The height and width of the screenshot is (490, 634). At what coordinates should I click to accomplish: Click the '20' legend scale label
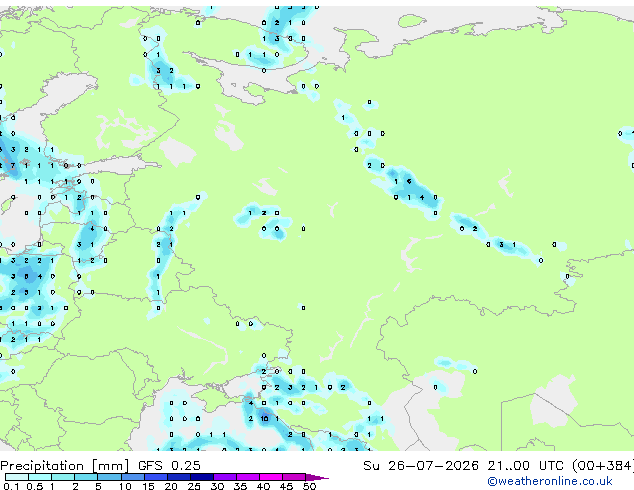coord(171,486)
